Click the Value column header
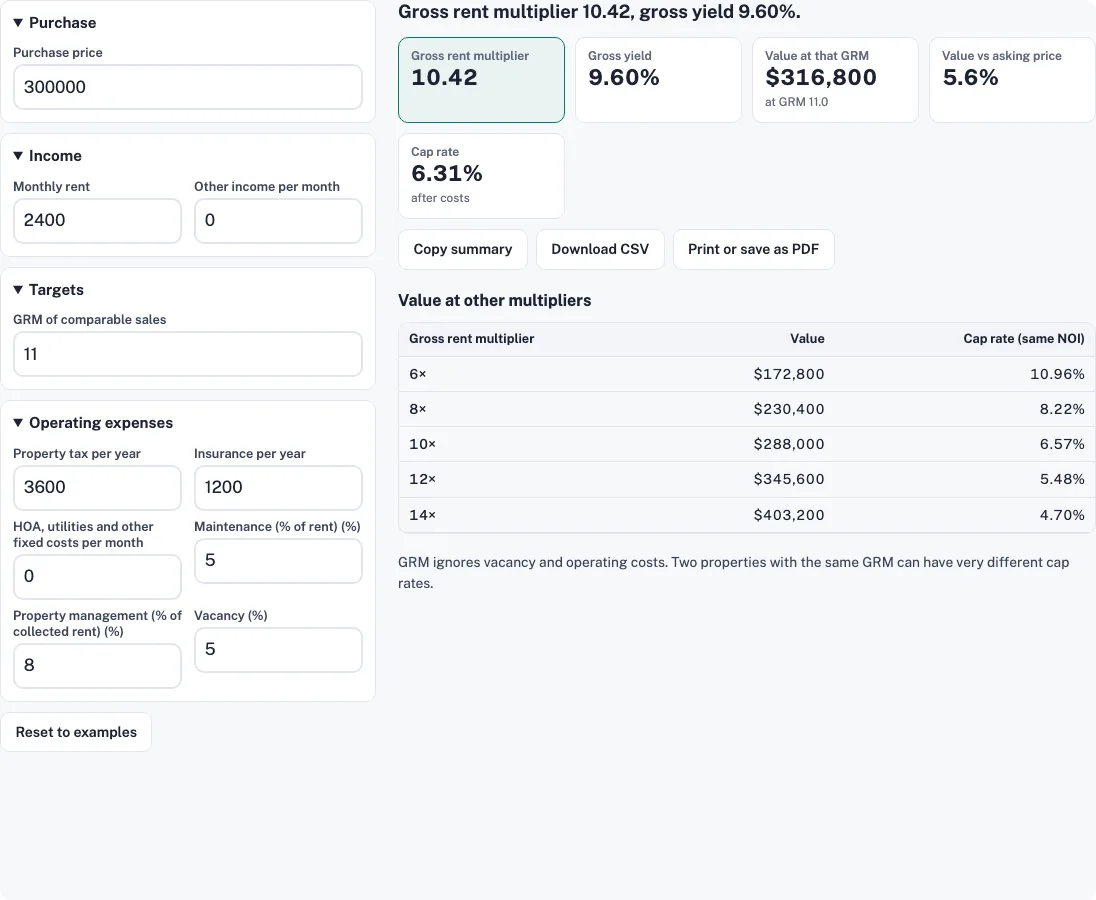 point(807,338)
